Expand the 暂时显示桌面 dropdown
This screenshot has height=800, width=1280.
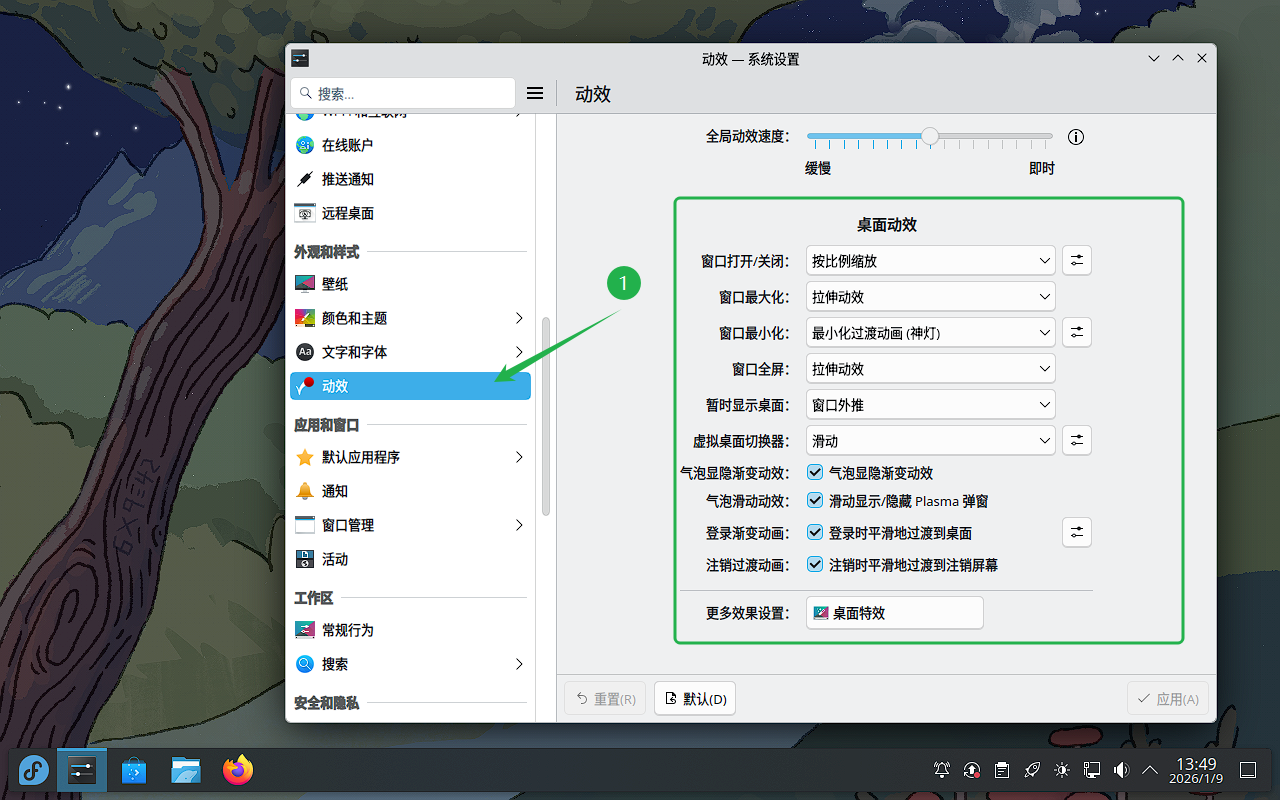[930, 405]
